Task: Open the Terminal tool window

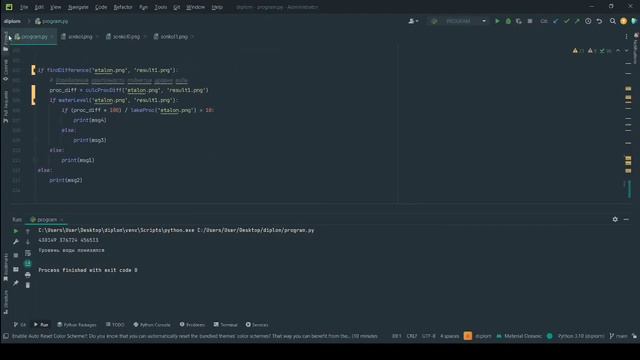Action: point(225,324)
